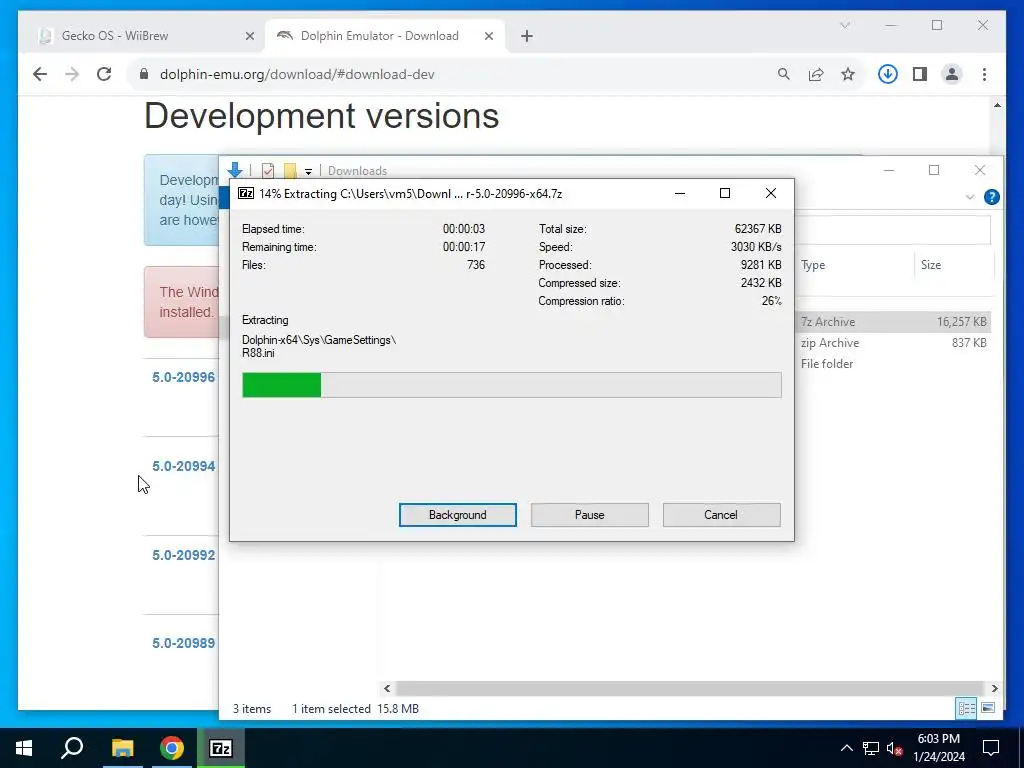The height and width of the screenshot is (768, 1024).
Task: Select the Dolphin Emulator - Download tab
Action: tap(379, 36)
